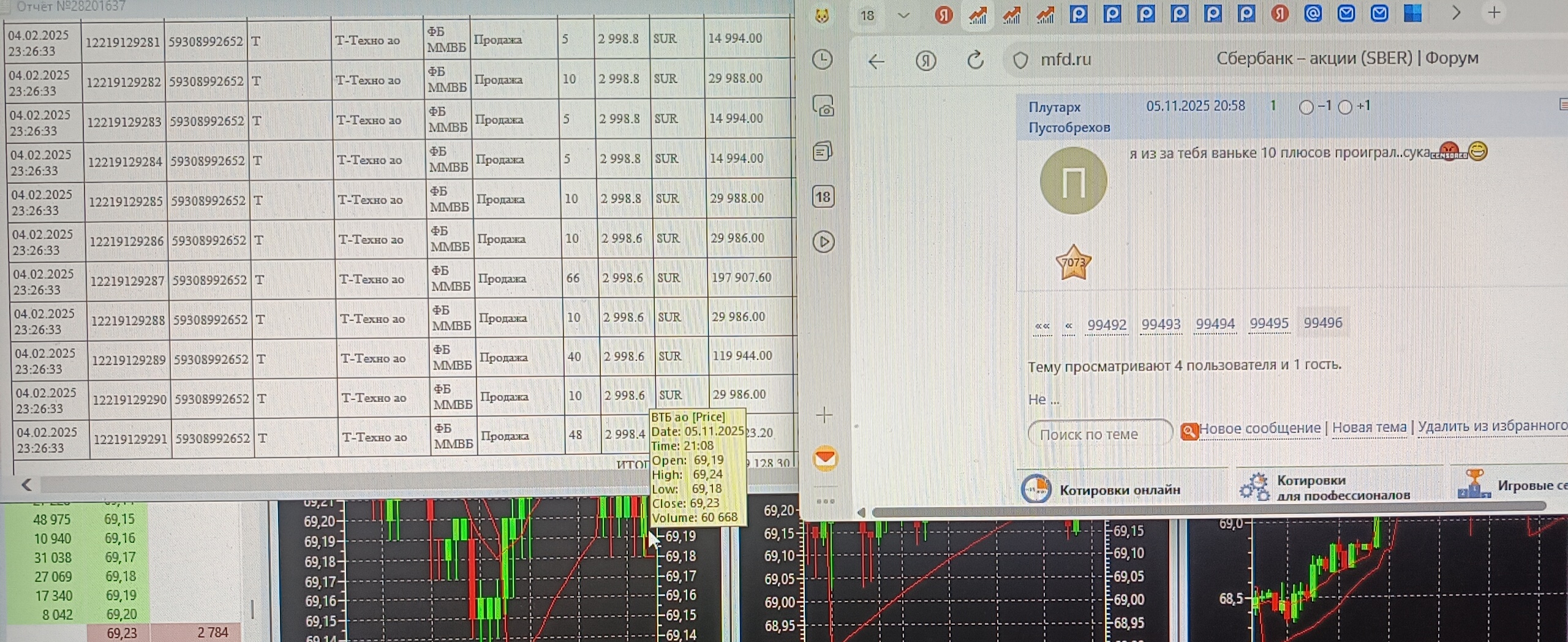Click the previous page « link

click(1069, 326)
